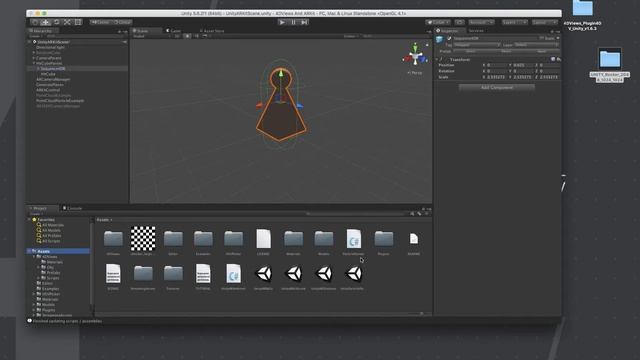This screenshot has height=360, width=640.
Task: Click the Persp label under the gizmo
Action: click(416, 73)
